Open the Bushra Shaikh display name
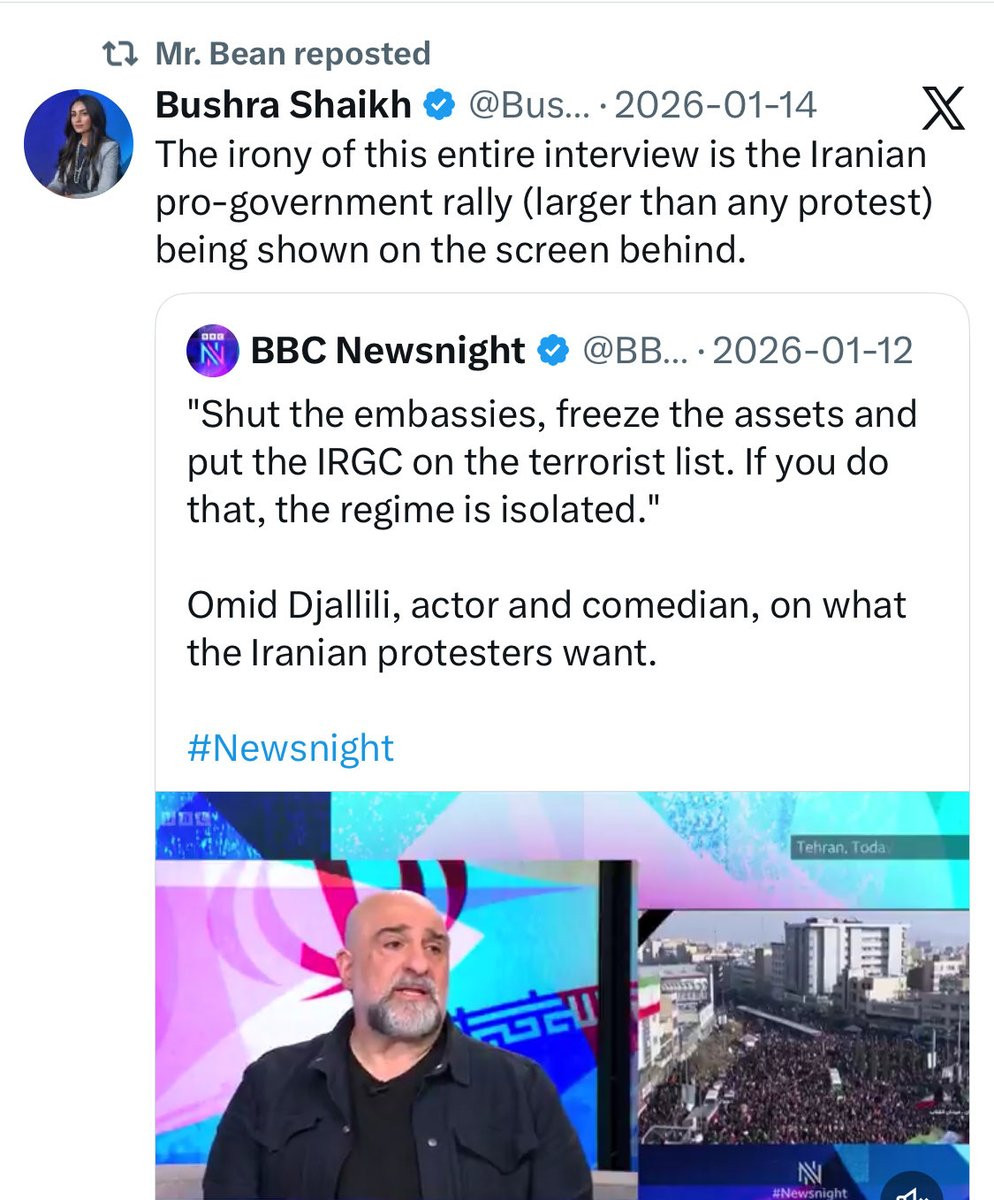The height and width of the screenshot is (1200, 994). click(x=284, y=104)
